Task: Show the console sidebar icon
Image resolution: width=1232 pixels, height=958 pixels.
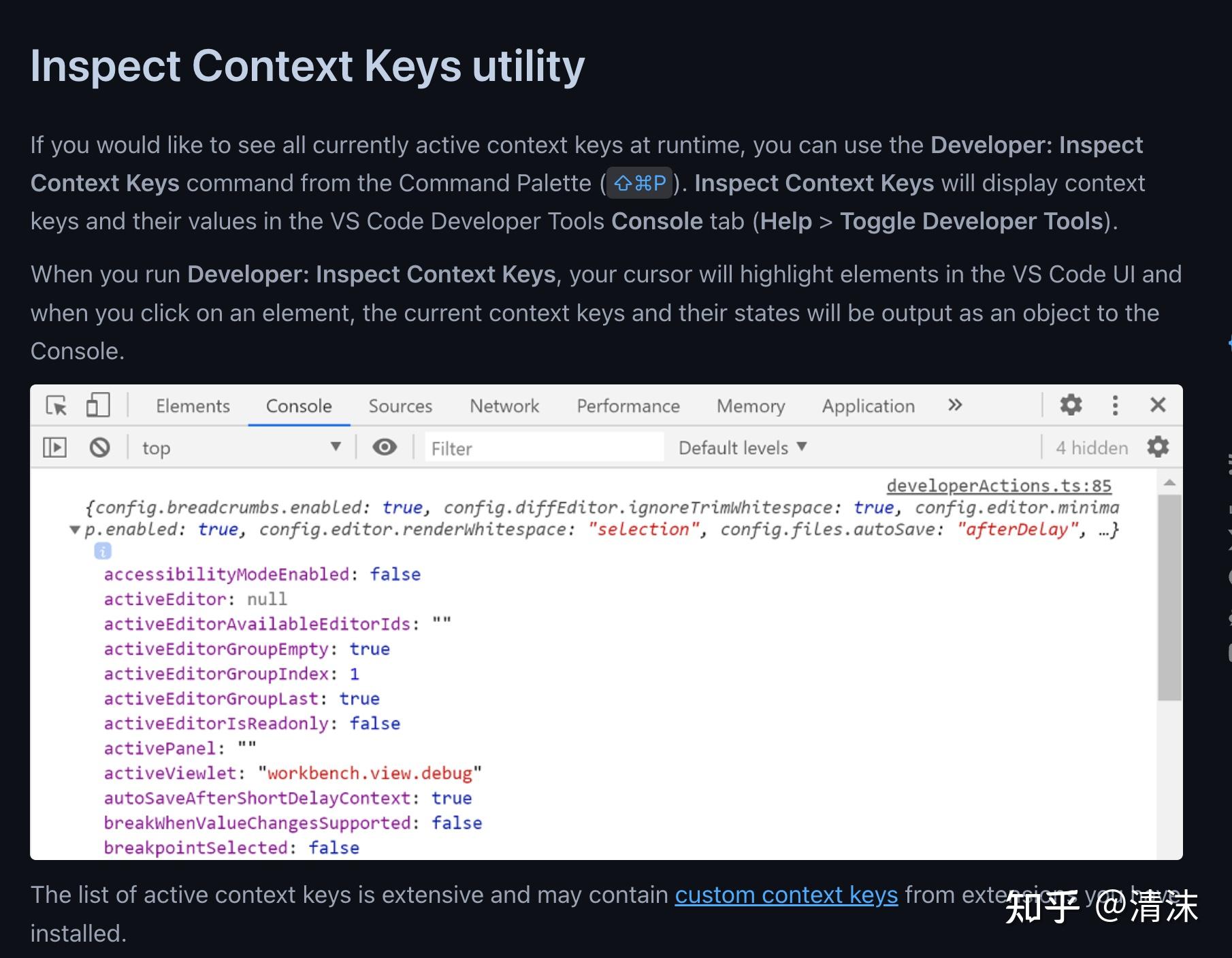Action: tap(55, 447)
